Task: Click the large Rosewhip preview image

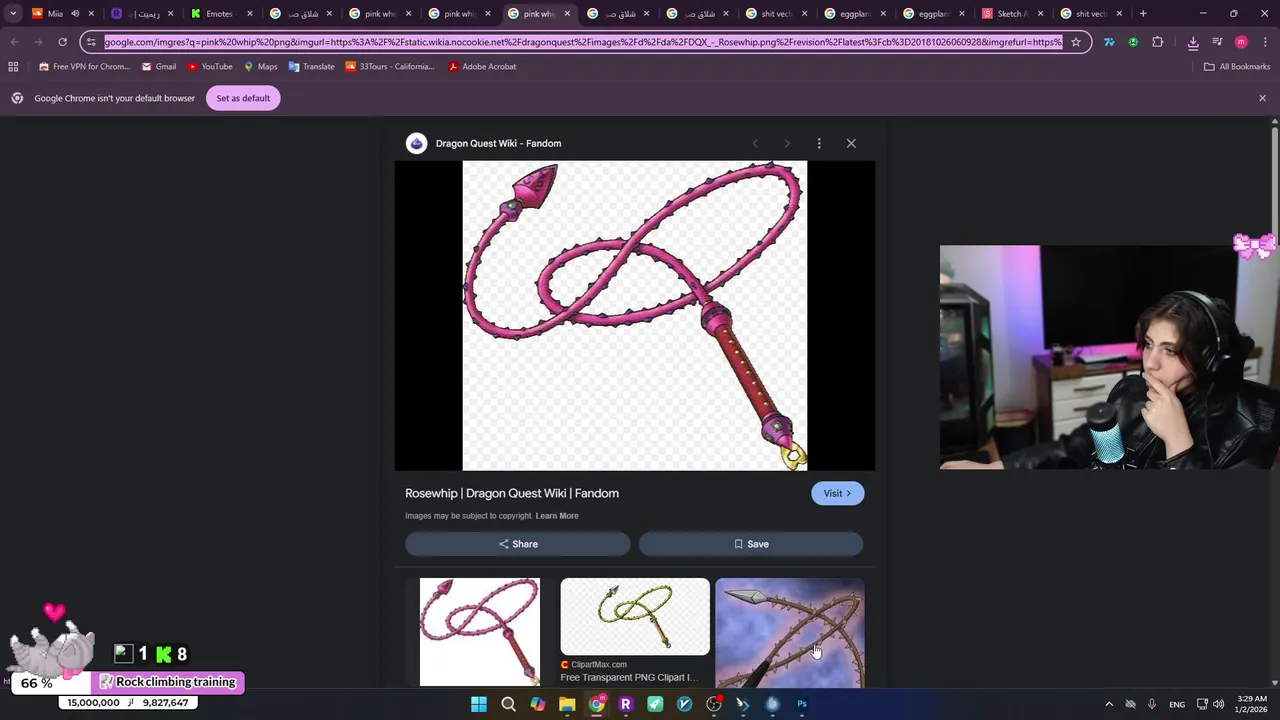Action: pos(634,315)
